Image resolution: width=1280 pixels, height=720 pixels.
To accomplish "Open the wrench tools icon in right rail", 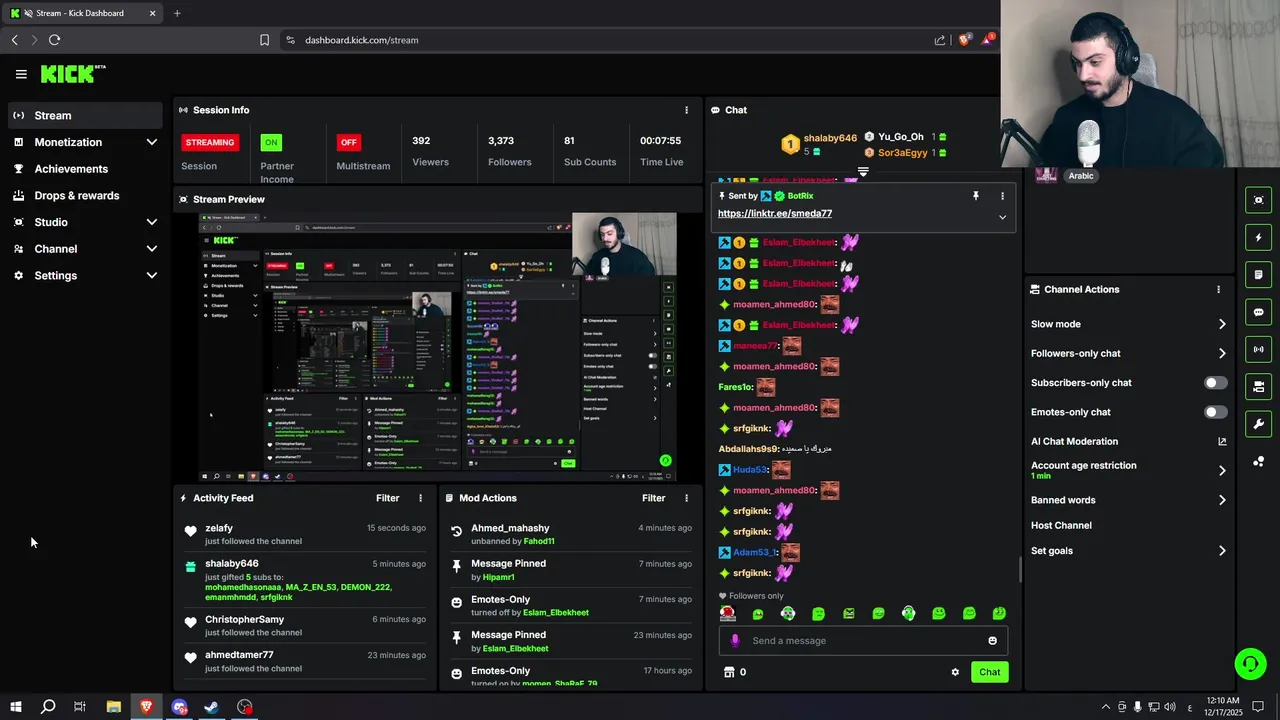I will 1258,423.
